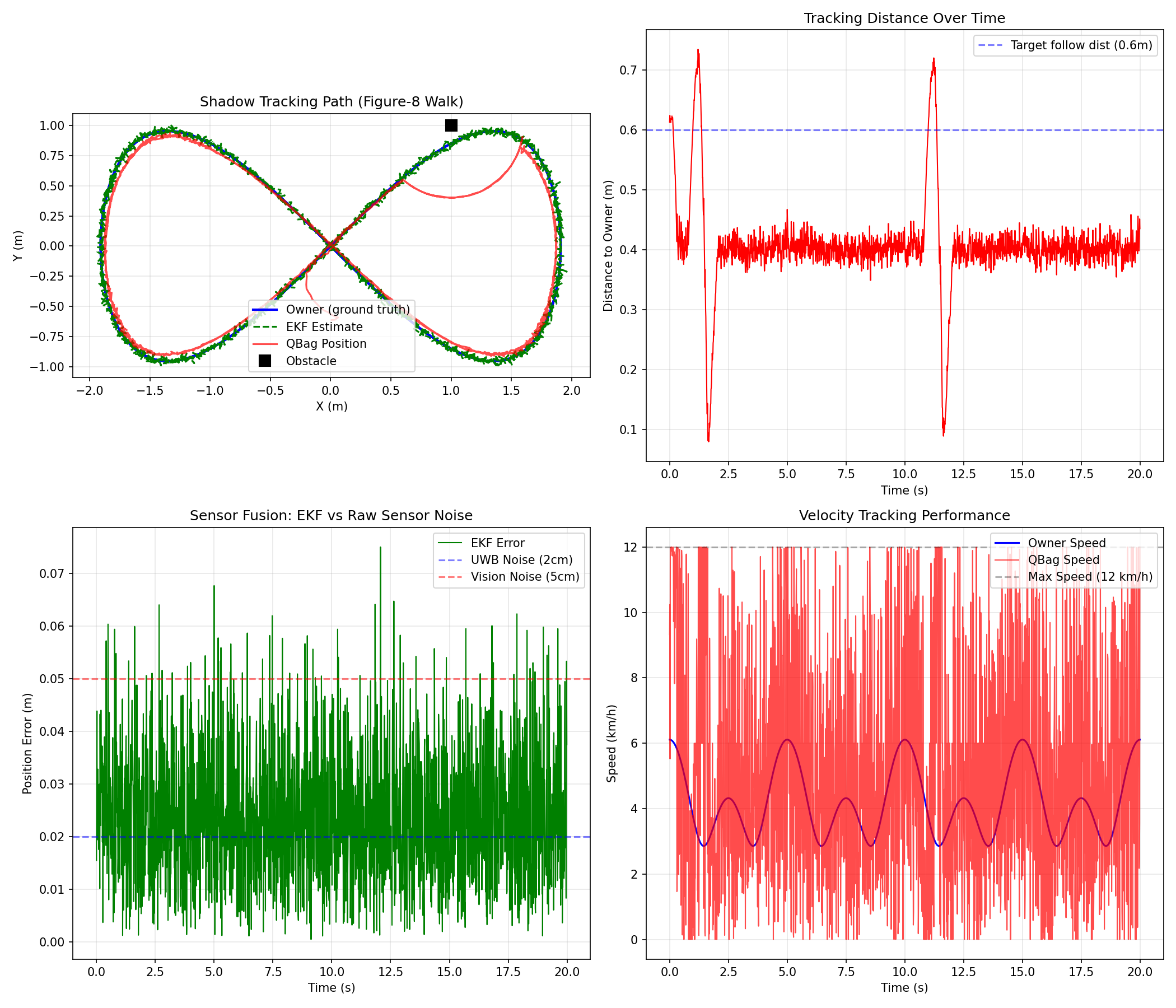
Task: Click the 0.7 tick on the distance axis
Action: [x=629, y=71]
